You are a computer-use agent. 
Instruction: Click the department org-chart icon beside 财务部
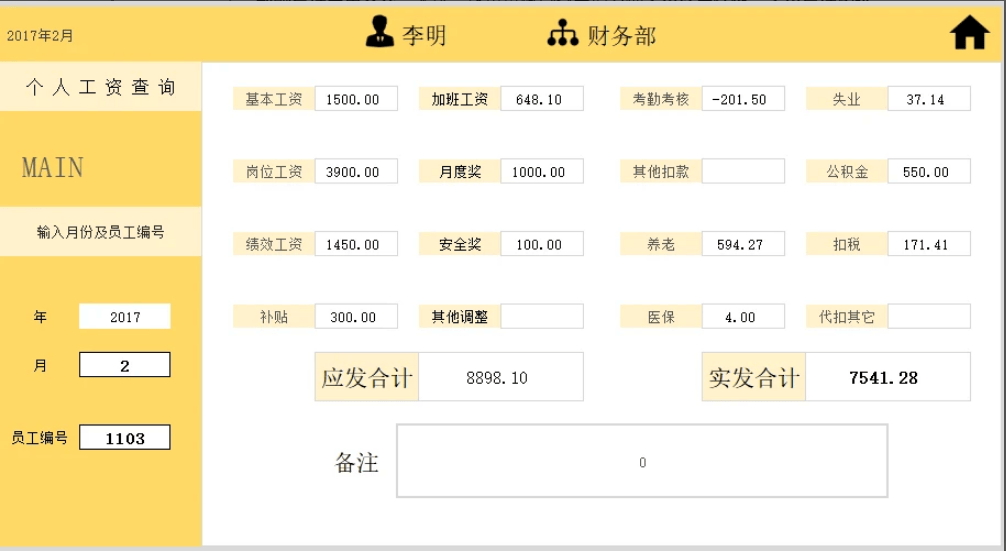tap(563, 33)
